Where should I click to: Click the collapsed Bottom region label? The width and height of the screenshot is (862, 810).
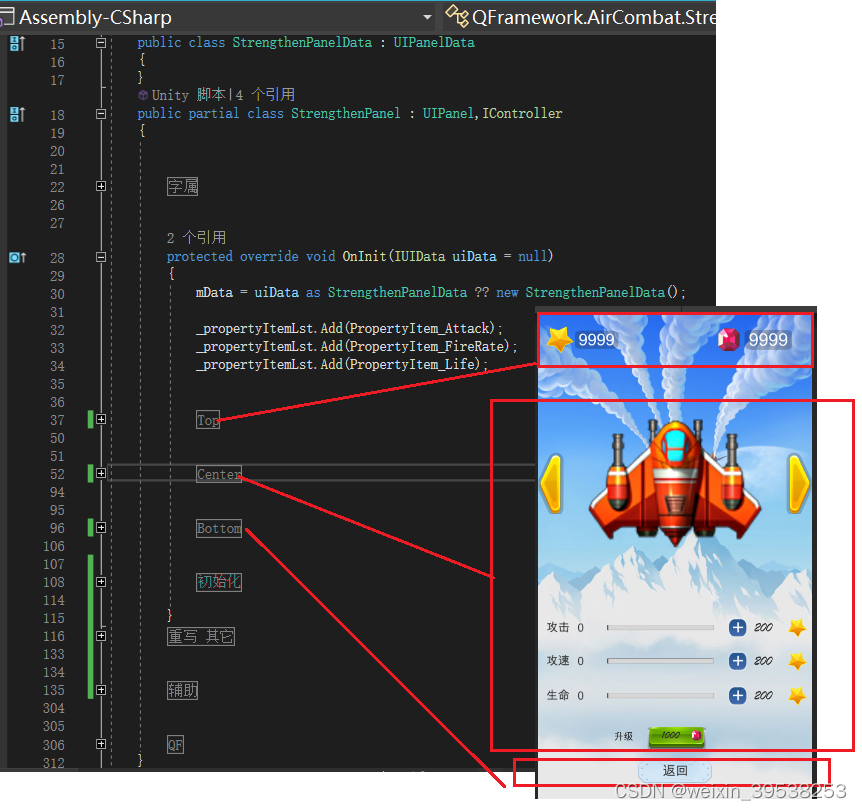click(x=219, y=528)
